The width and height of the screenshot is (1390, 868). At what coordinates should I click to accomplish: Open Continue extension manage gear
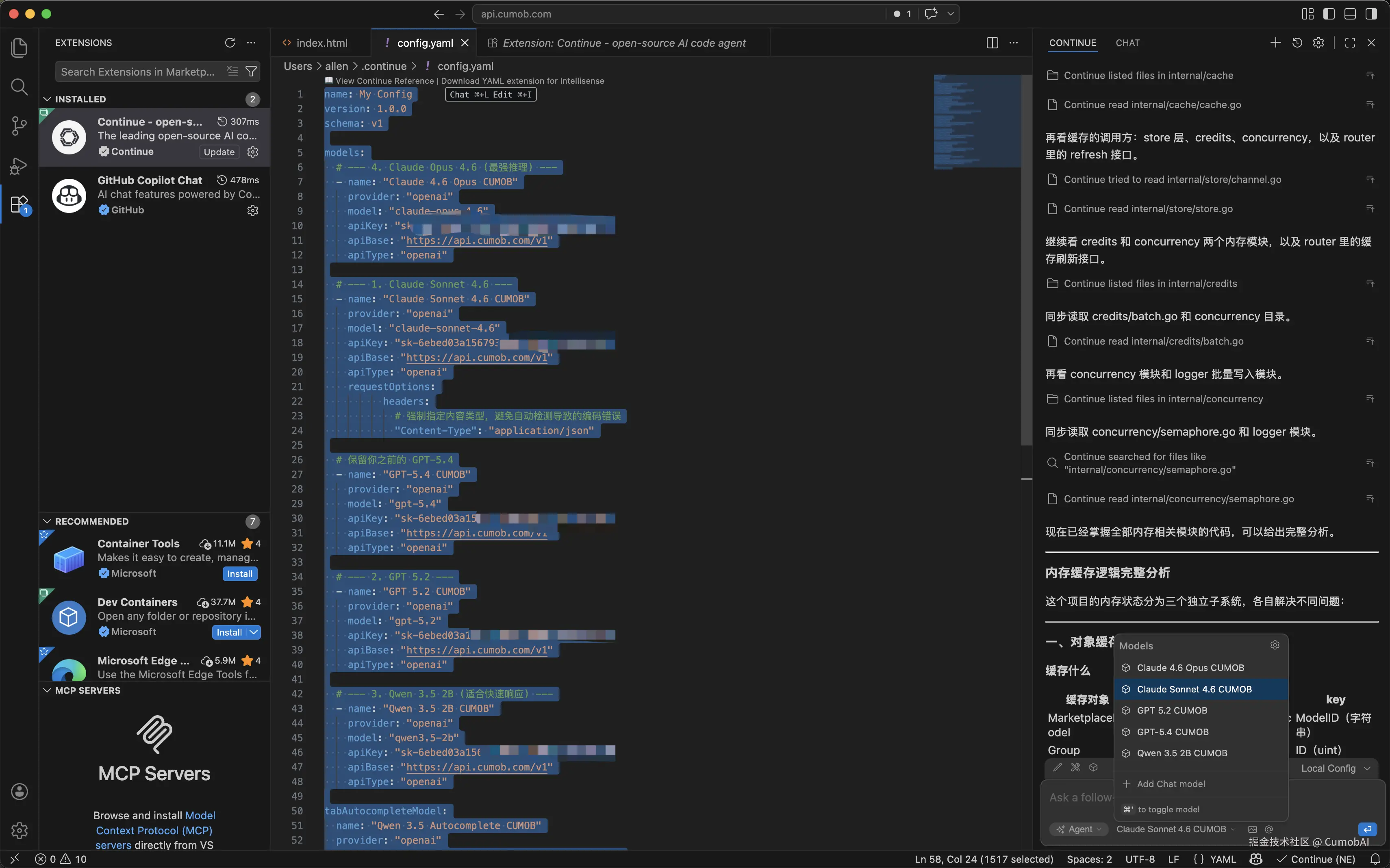(253, 152)
